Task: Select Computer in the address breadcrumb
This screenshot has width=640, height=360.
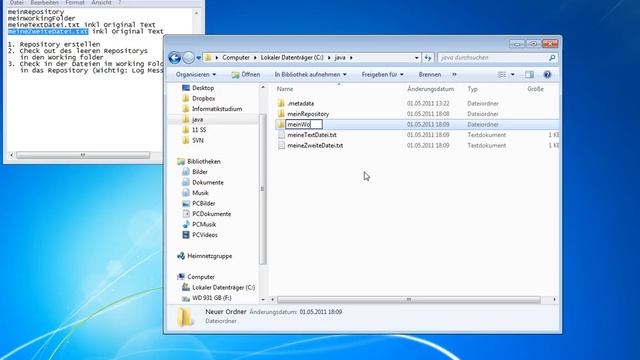Action: pos(236,58)
